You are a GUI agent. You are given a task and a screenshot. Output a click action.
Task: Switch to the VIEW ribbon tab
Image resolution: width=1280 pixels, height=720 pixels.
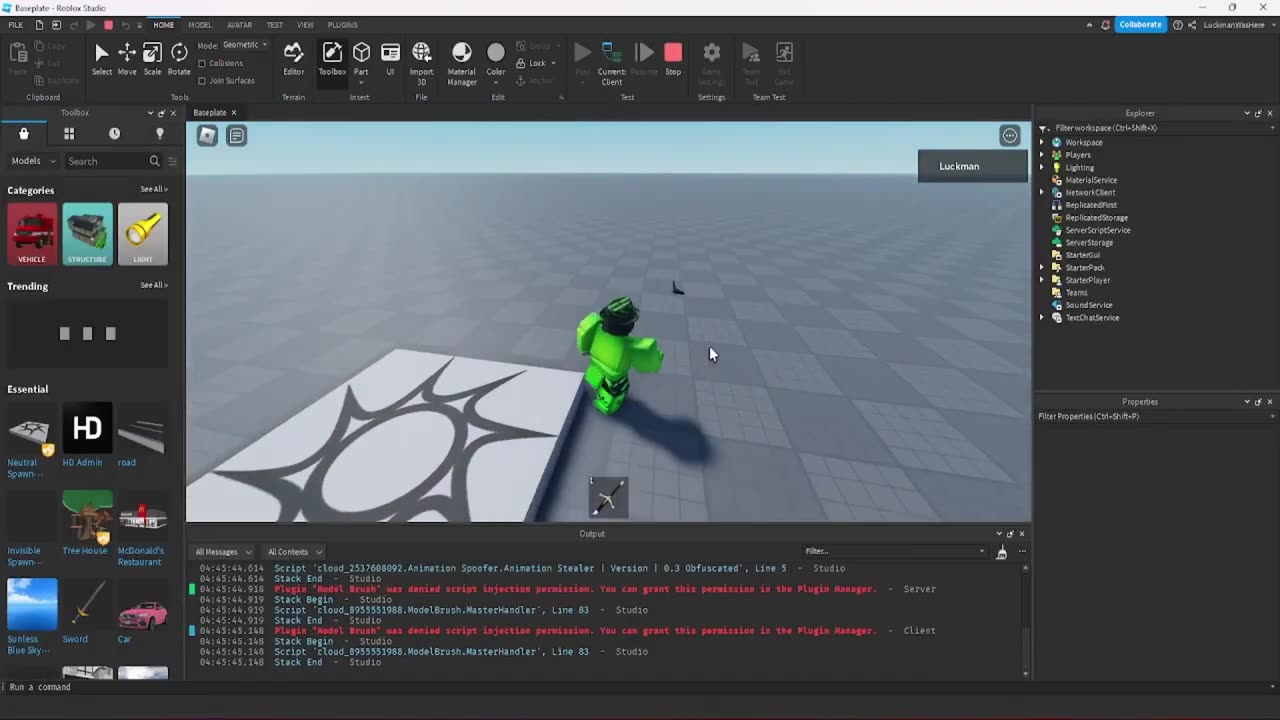(x=305, y=25)
